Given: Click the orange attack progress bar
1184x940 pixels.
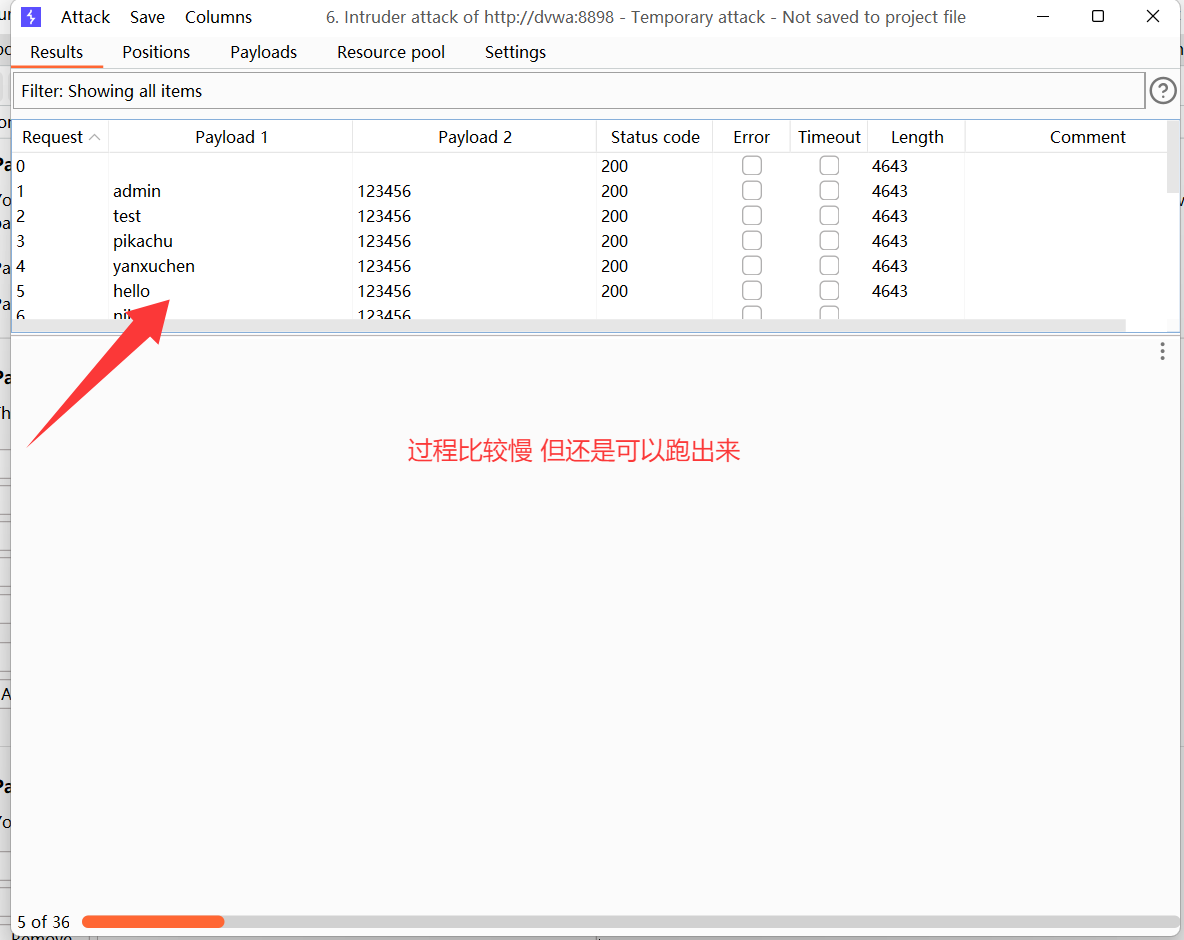Looking at the screenshot, I should click(153, 922).
